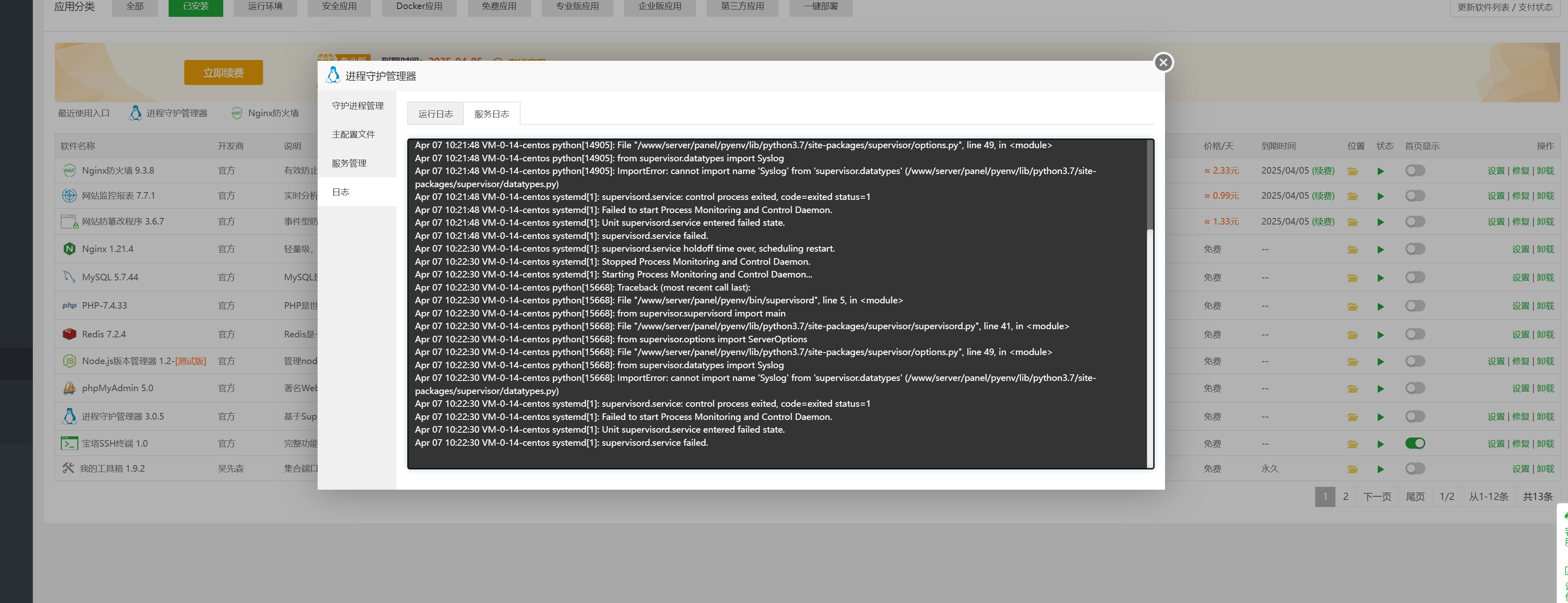1568x603 pixels.
Task: Click the MySQL 5.7.44 dolphin icon
Action: point(69,277)
